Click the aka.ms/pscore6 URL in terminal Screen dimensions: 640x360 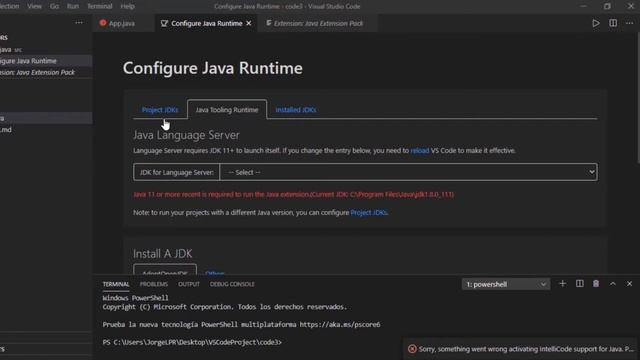[x=340, y=324]
